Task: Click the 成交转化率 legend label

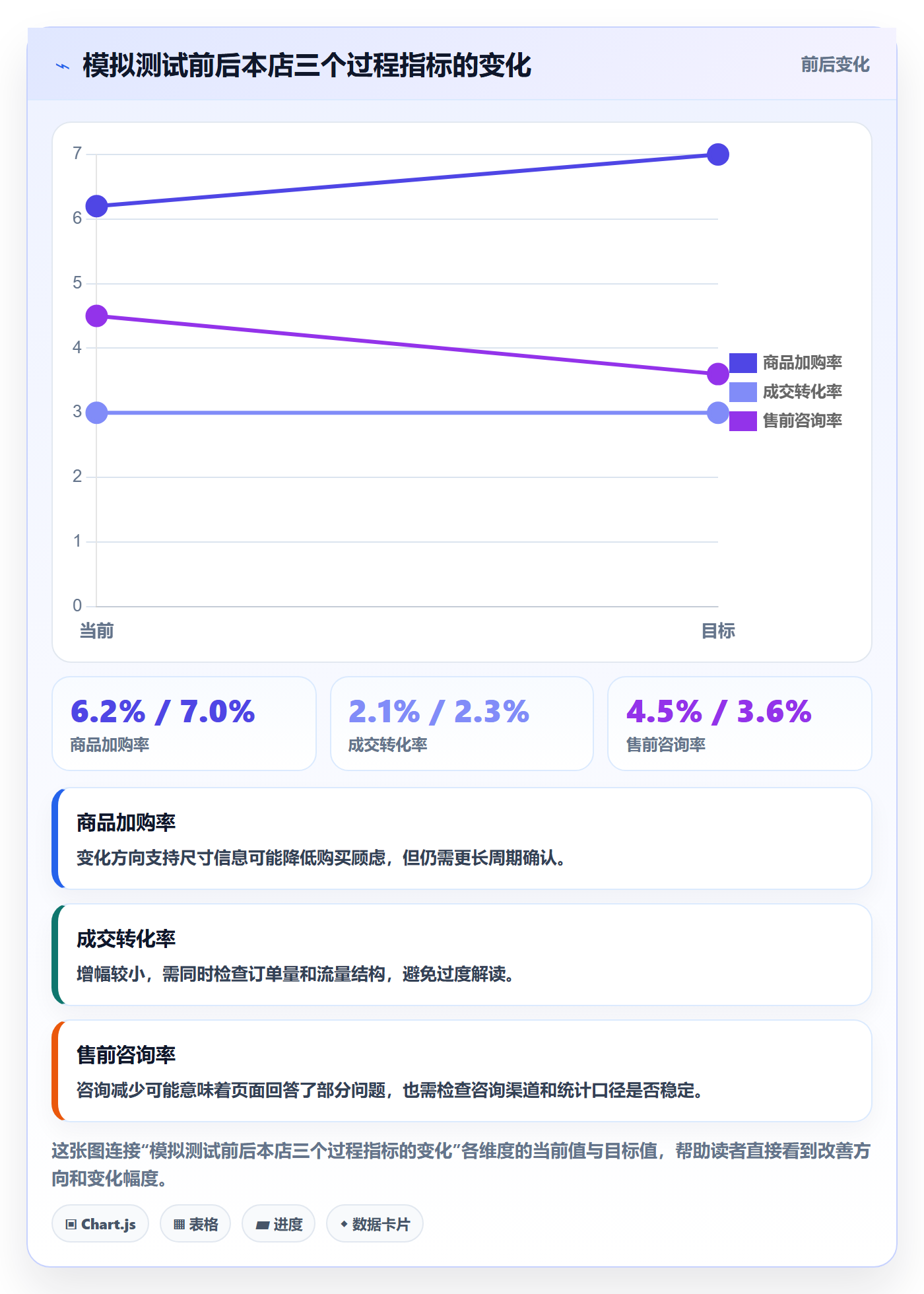Action: pyautogui.click(x=802, y=392)
